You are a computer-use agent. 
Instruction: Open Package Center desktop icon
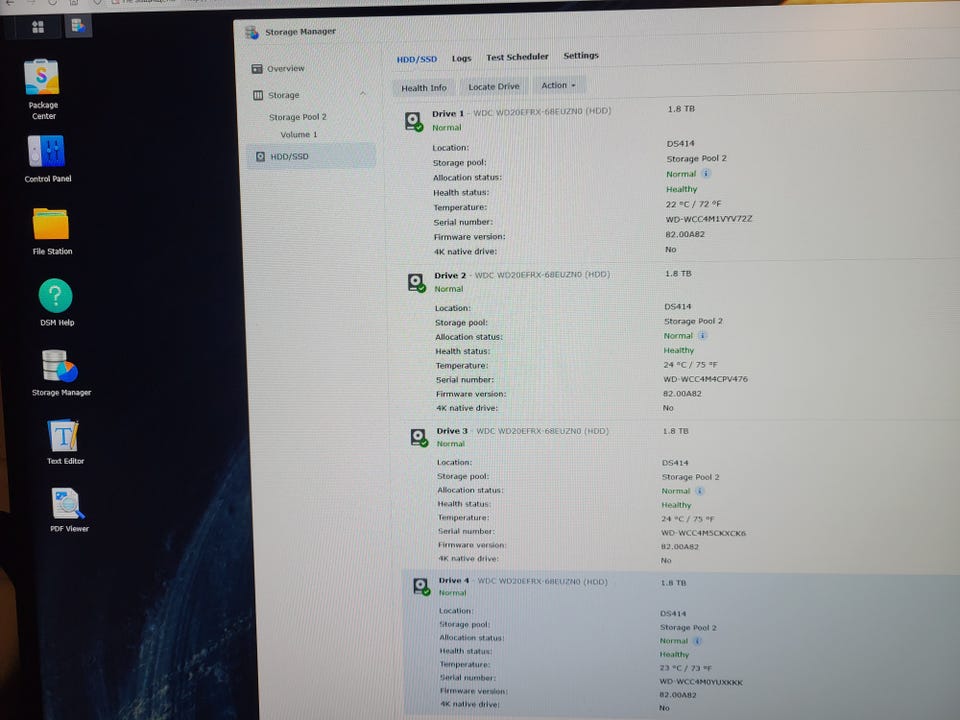[42, 77]
